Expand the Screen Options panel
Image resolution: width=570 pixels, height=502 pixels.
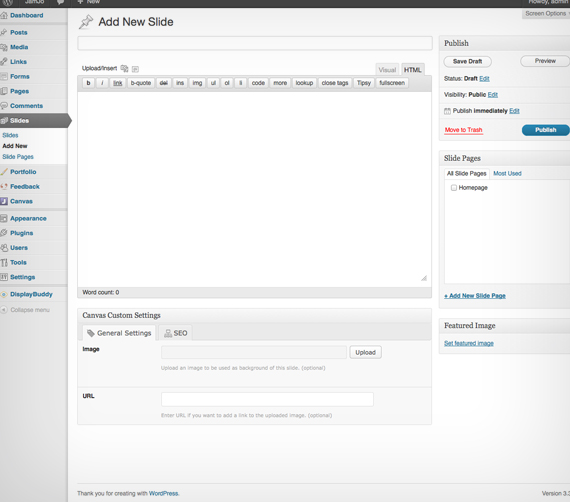tap(546, 13)
